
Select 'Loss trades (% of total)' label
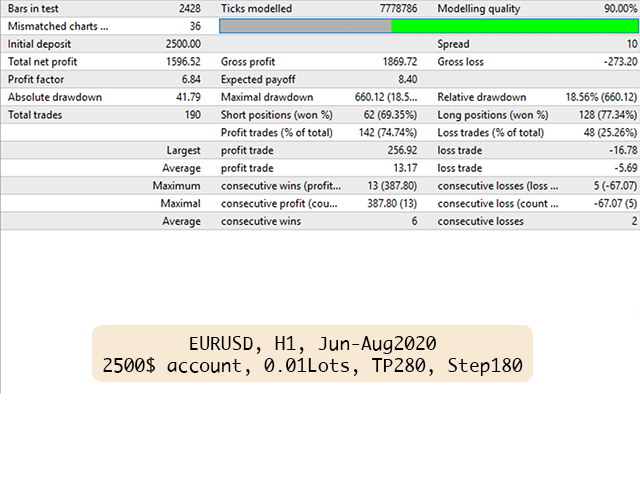(491, 133)
